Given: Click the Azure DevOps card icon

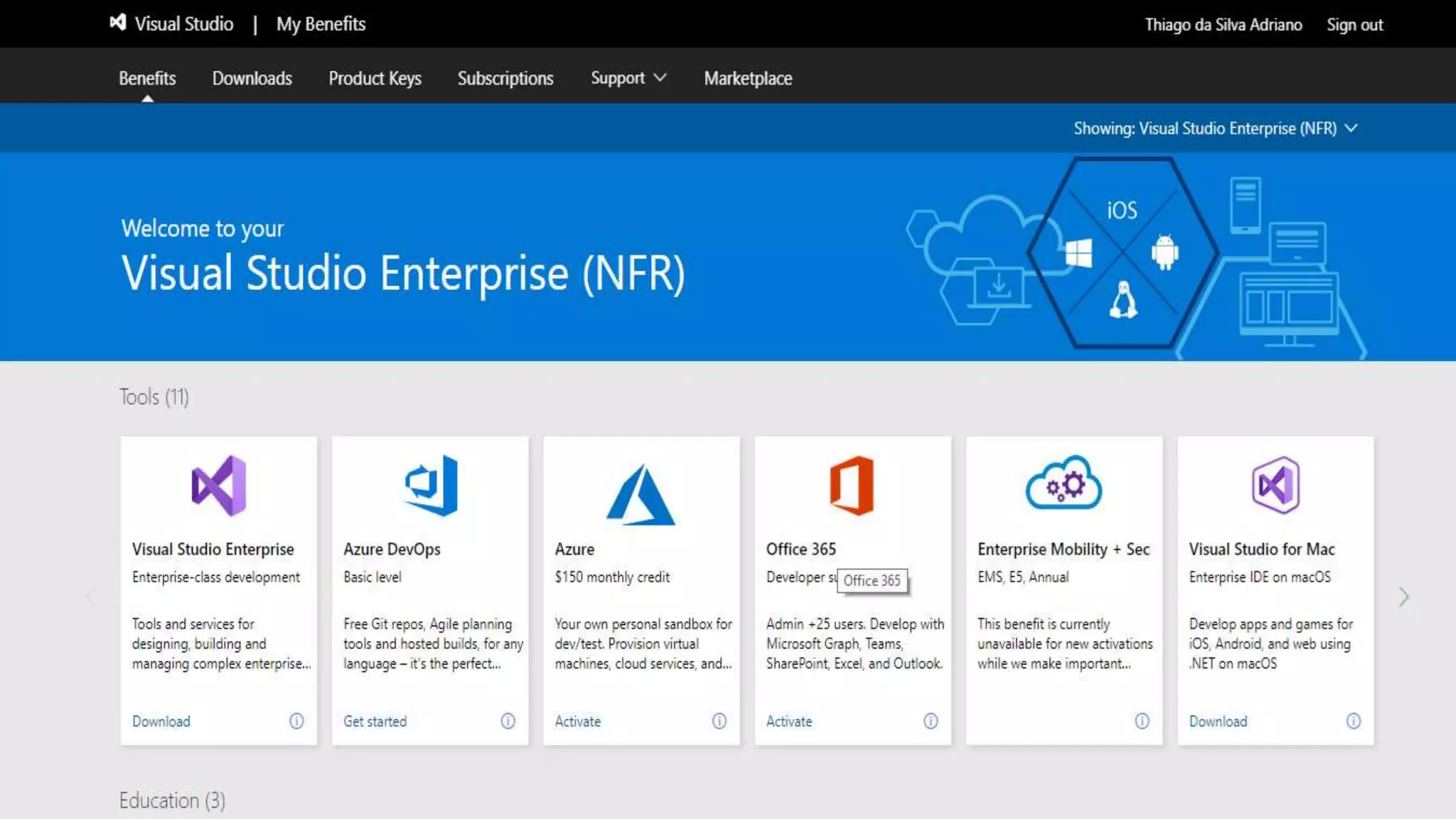Looking at the screenshot, I should [431, 486].
